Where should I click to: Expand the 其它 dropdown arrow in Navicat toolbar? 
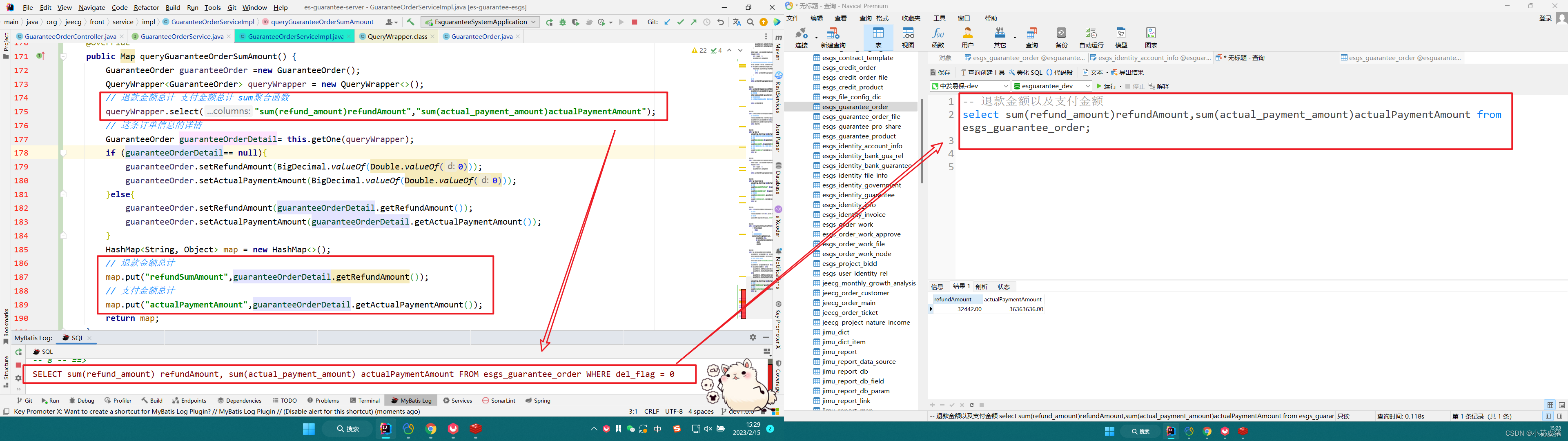(1015, 38)
